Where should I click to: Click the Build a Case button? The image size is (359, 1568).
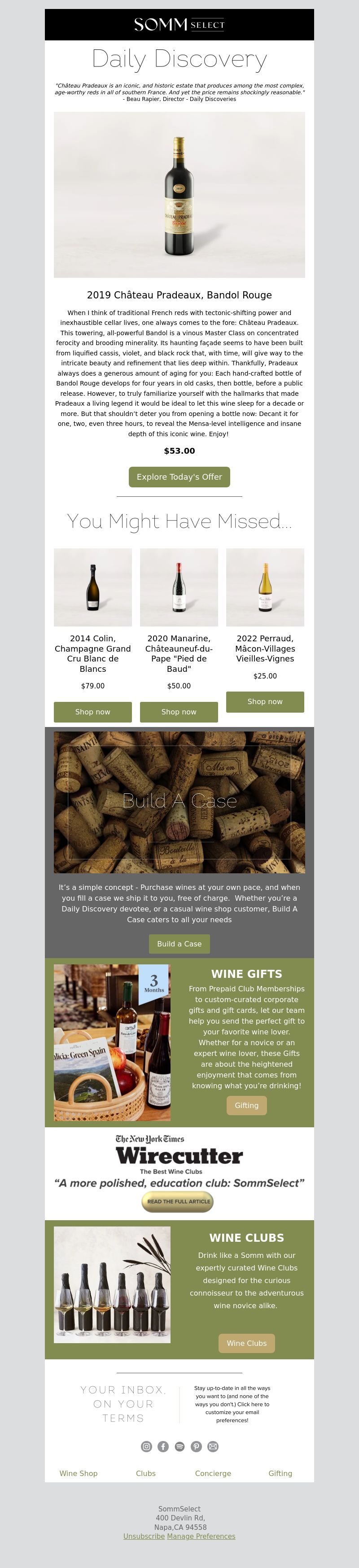179,943
